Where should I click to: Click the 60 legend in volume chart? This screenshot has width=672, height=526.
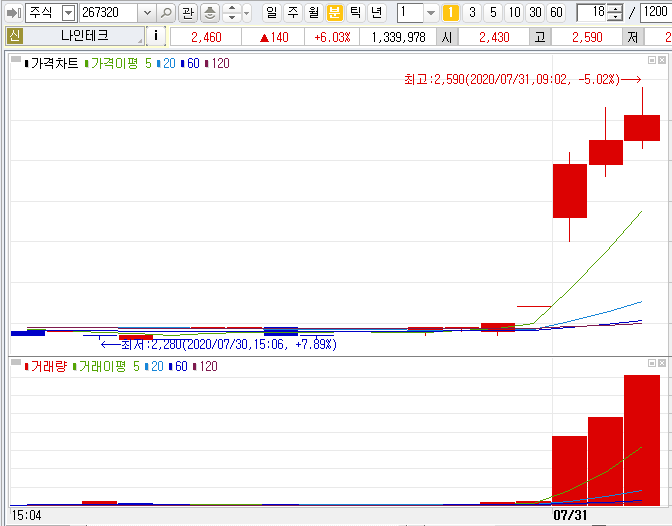pos(178,366)
